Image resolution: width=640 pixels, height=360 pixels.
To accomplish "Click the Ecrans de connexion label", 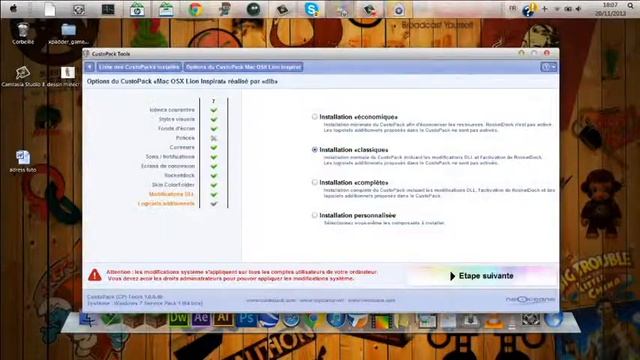I will coord(168,166).
